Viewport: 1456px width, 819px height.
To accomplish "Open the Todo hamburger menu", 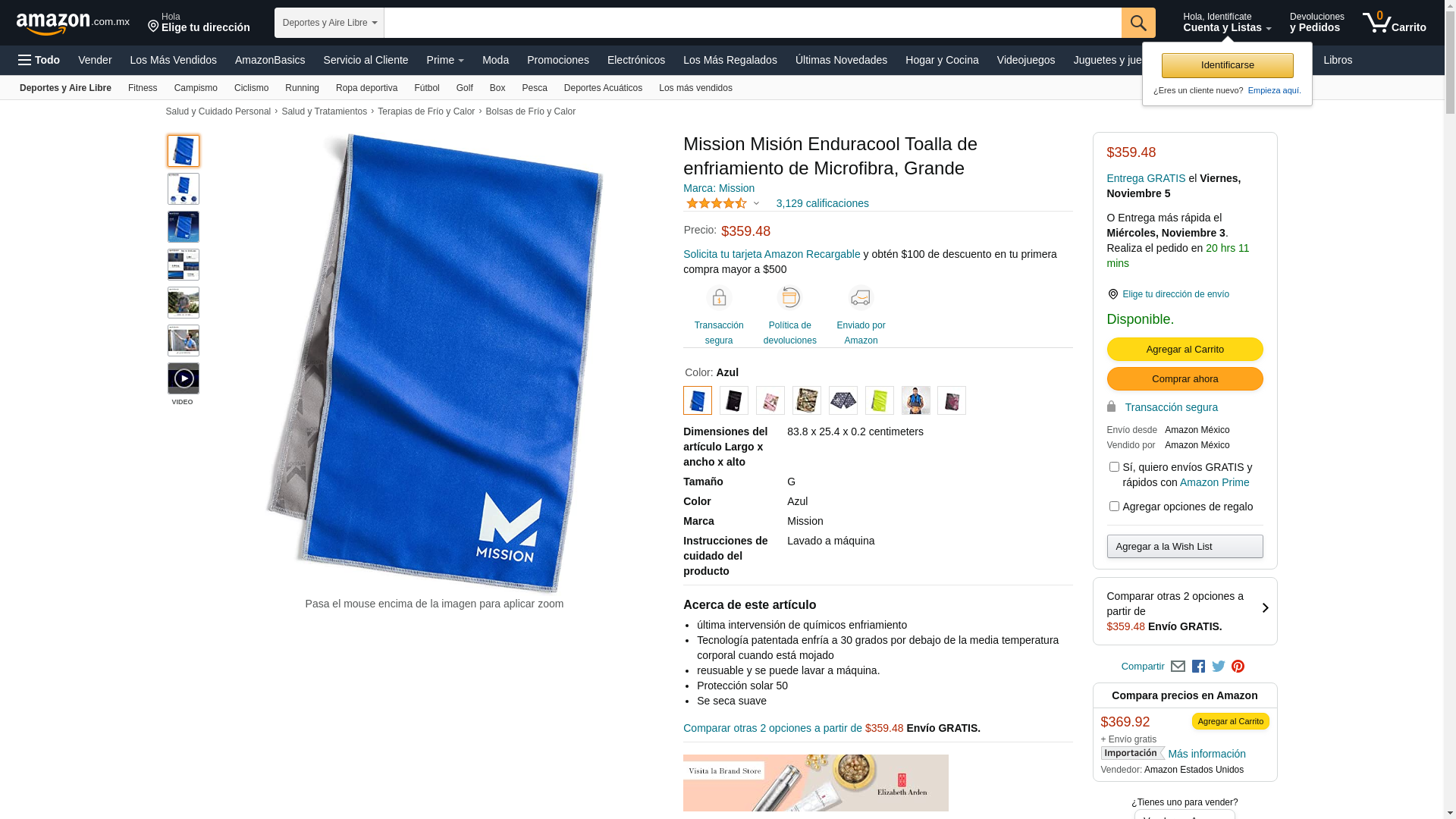I will [39, 60].
